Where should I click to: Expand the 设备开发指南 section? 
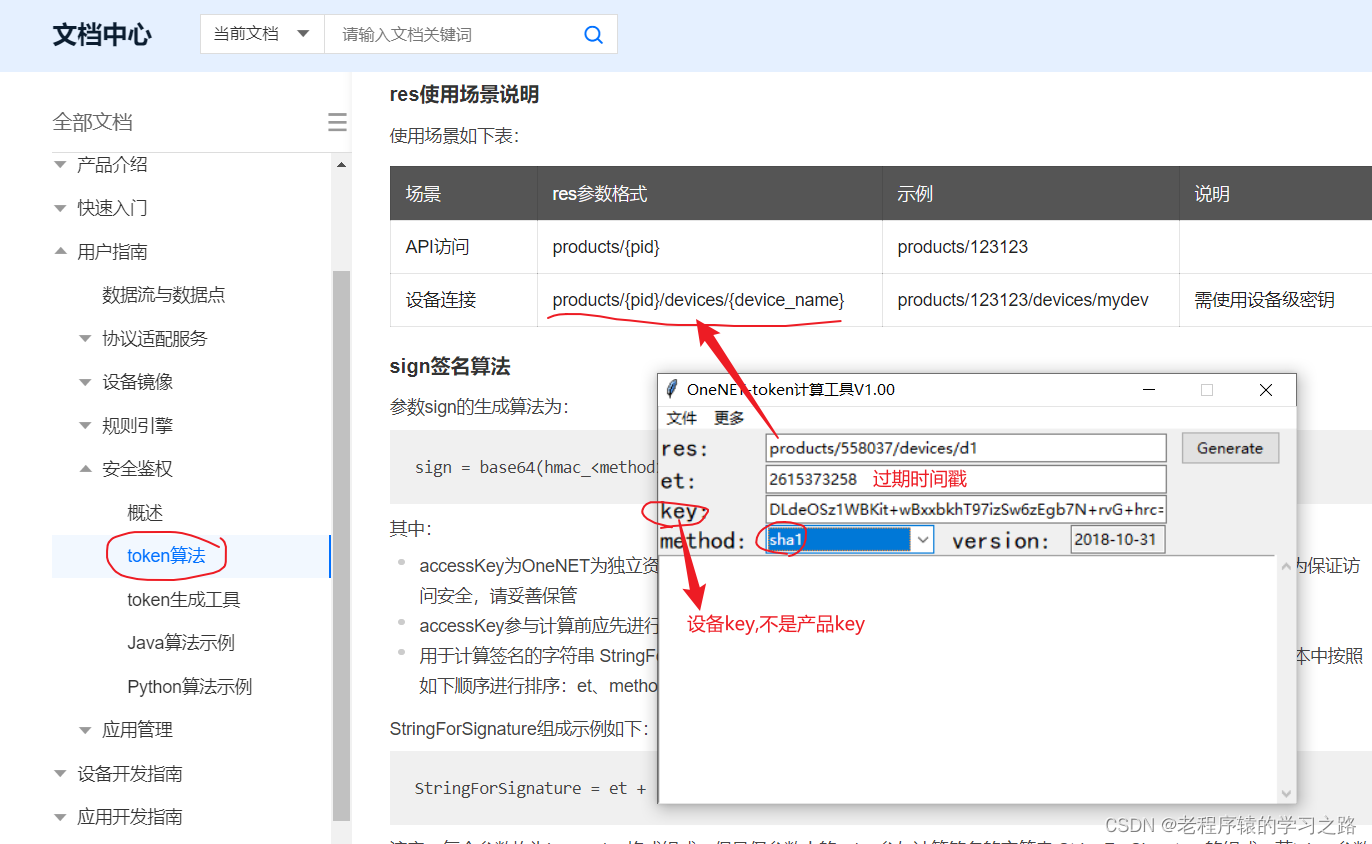coord(60,774)
